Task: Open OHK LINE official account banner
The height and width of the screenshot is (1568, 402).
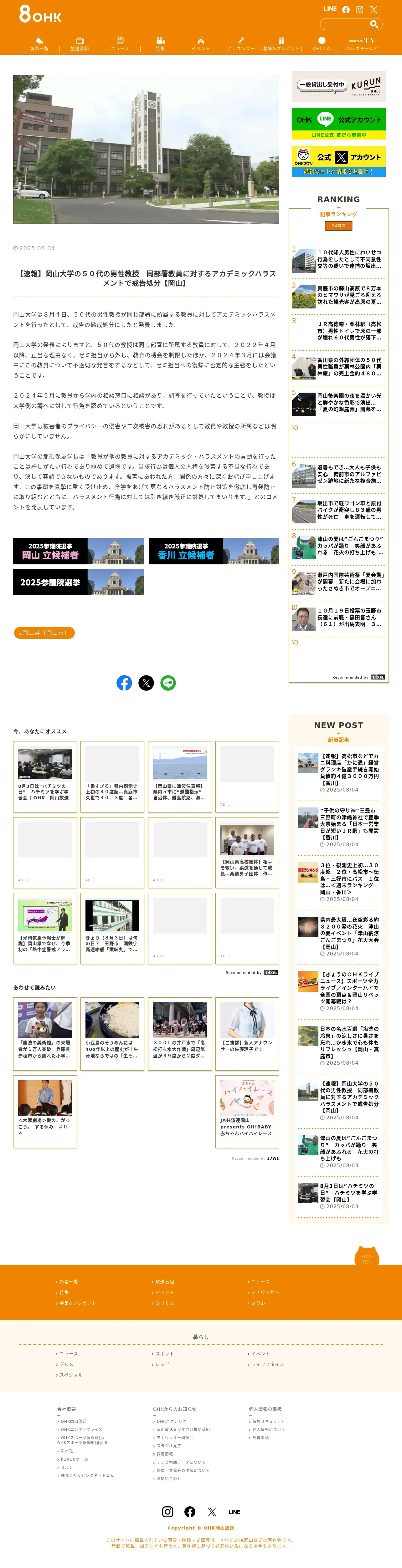Action: [x=339, y=124]
